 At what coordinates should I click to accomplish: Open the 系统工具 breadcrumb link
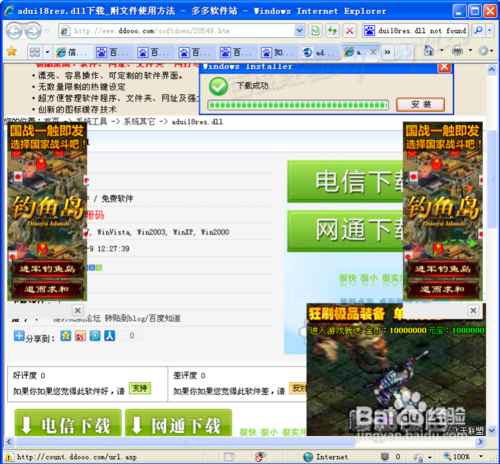pyautogui.click(x=93, y=122)
